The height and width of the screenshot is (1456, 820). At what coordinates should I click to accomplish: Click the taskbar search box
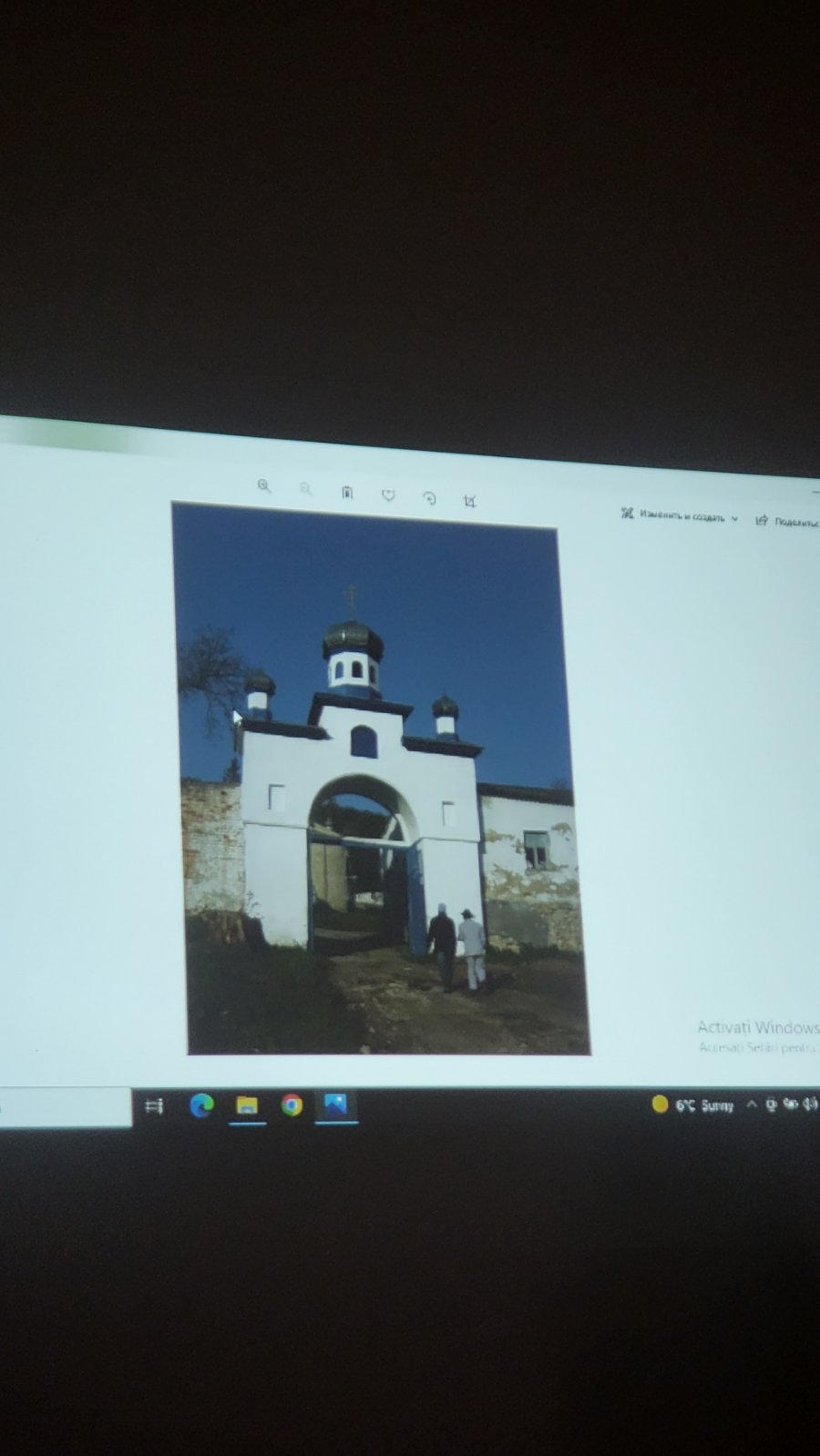tap(66, 1107)
